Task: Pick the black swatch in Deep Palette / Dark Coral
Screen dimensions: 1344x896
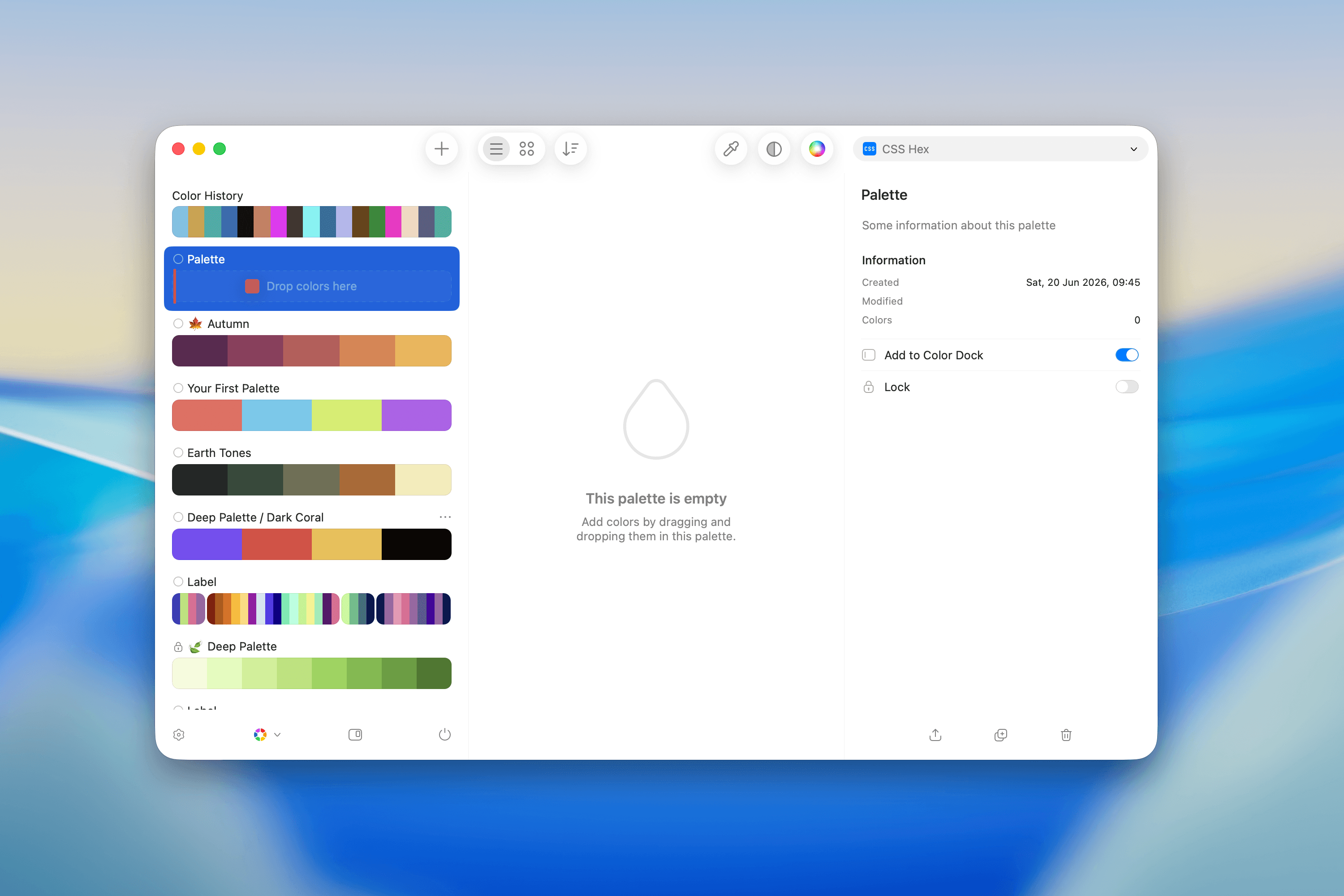Action: pos(417,545)
